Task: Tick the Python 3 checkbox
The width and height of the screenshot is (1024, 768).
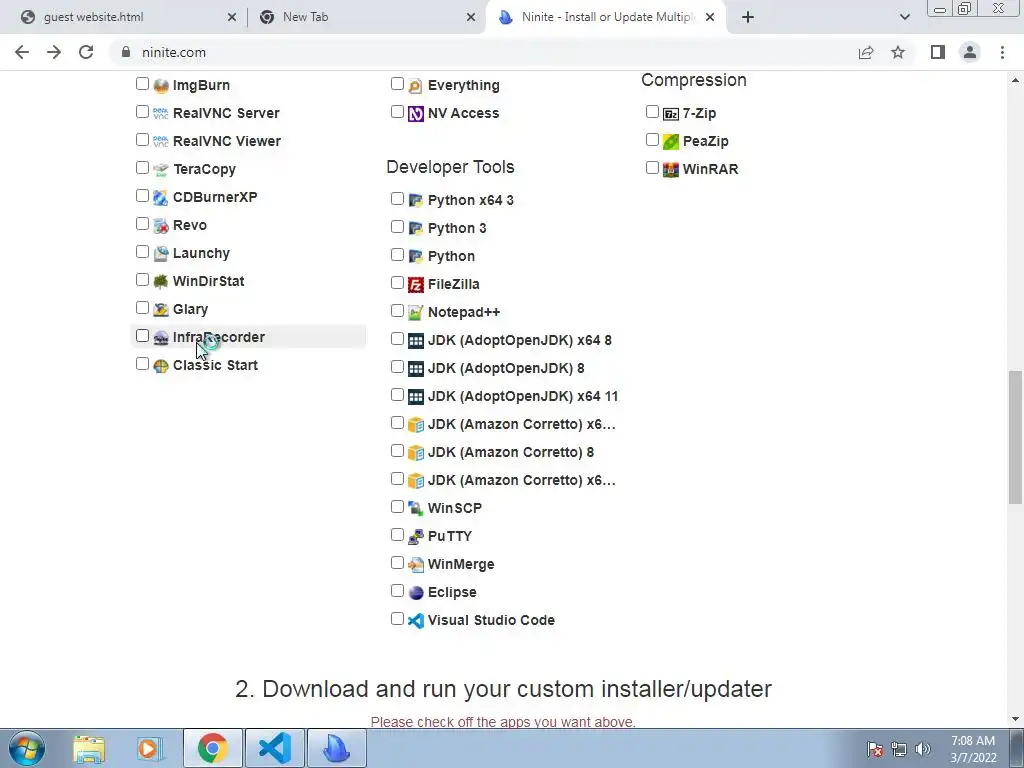Action: 397,227
